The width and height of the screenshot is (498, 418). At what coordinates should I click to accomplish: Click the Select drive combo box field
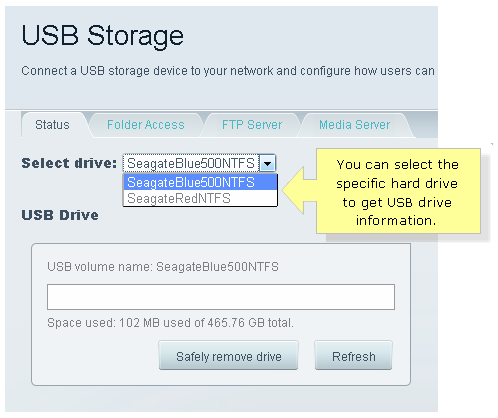[x=191, y=163]
